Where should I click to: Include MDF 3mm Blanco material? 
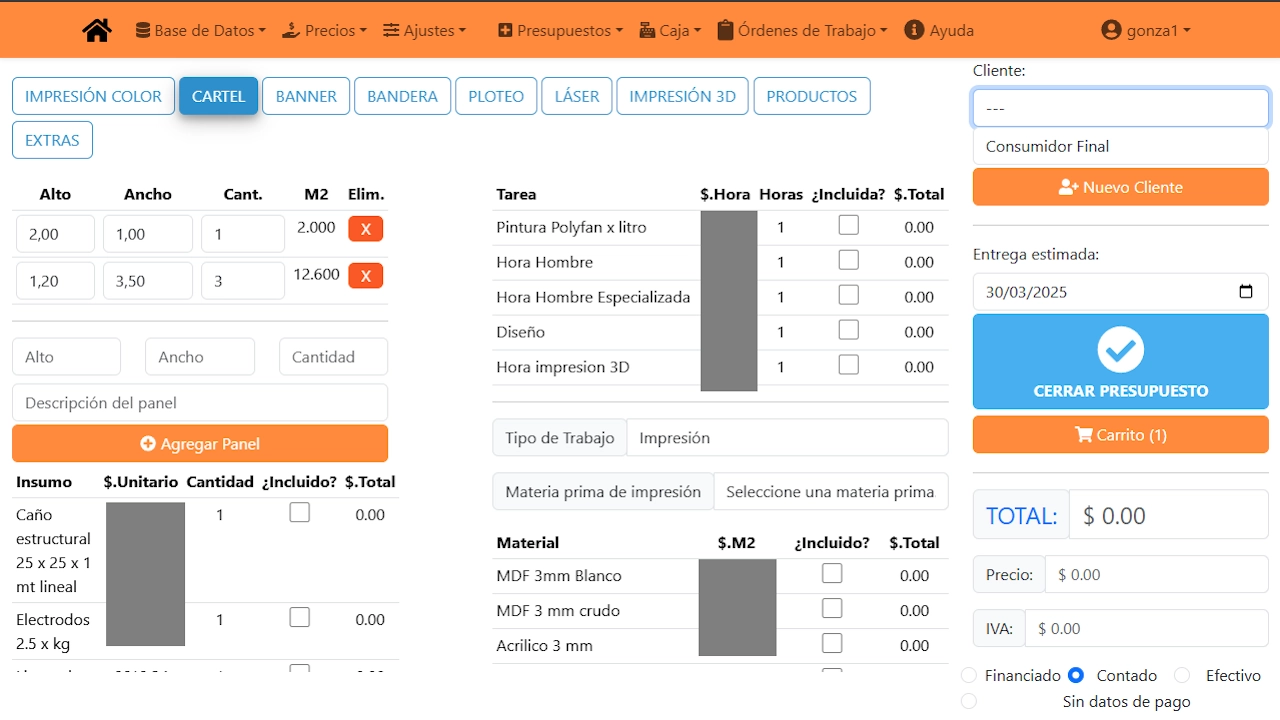coord(831,574)
